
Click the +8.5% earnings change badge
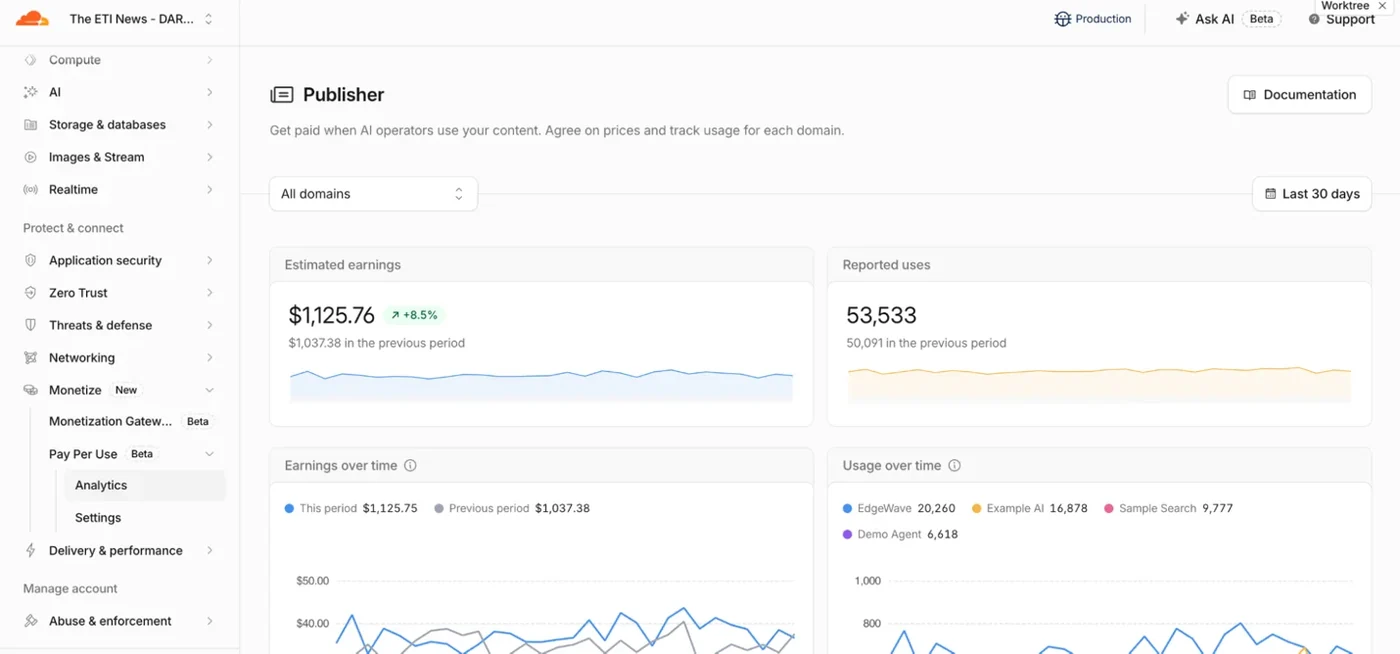tap(414, 315)
